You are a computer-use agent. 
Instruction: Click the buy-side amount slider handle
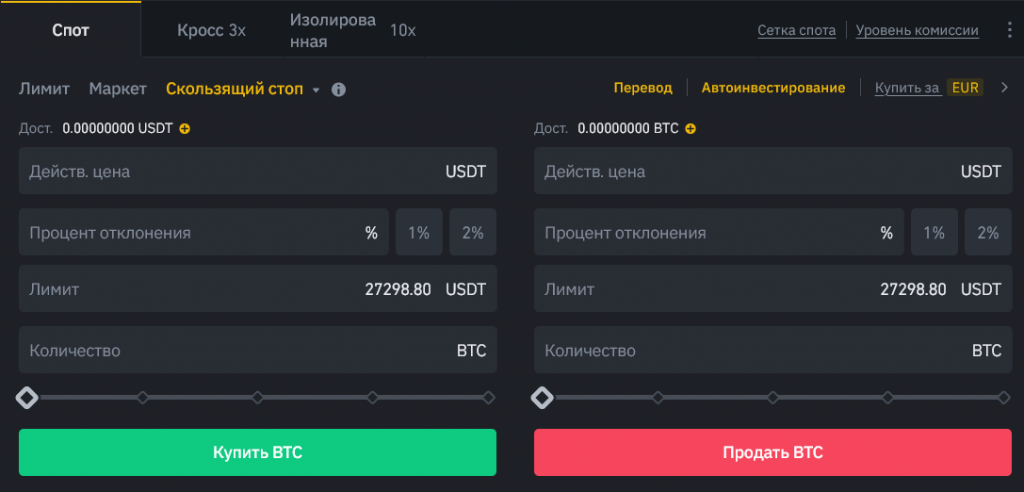point(27,398)
